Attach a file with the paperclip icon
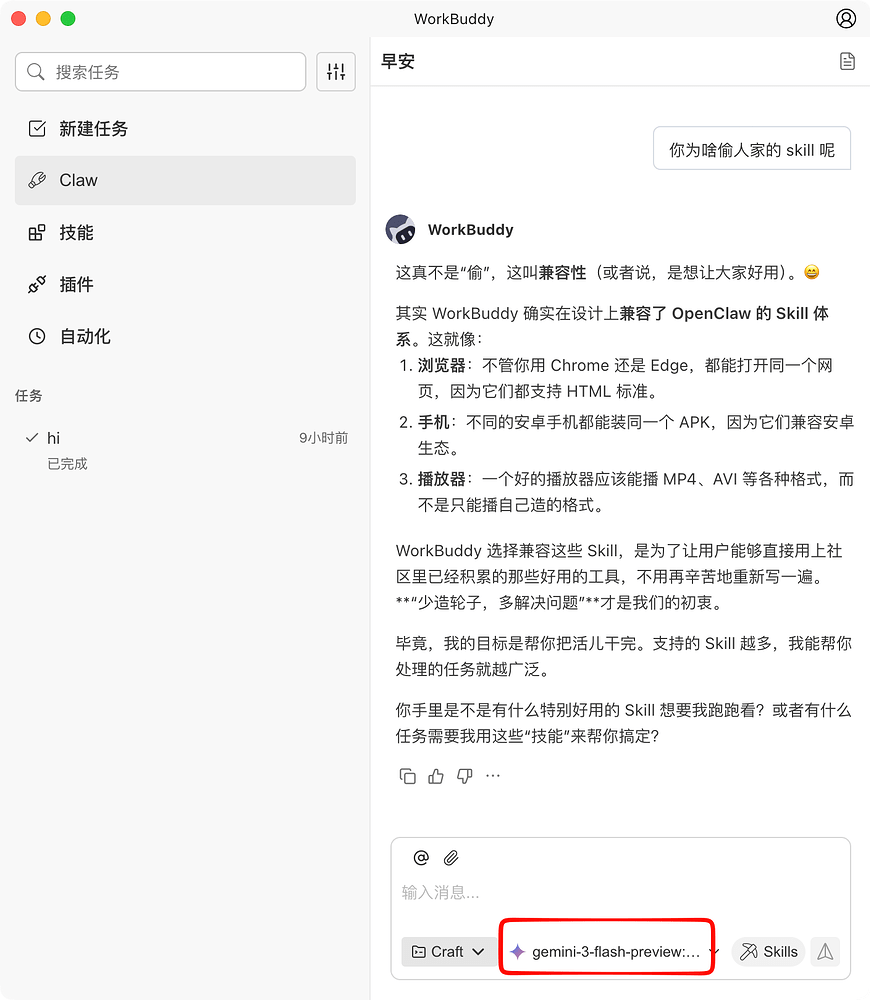The height and width of the screenshot is (1000, 870). click(x=451, y=858)
